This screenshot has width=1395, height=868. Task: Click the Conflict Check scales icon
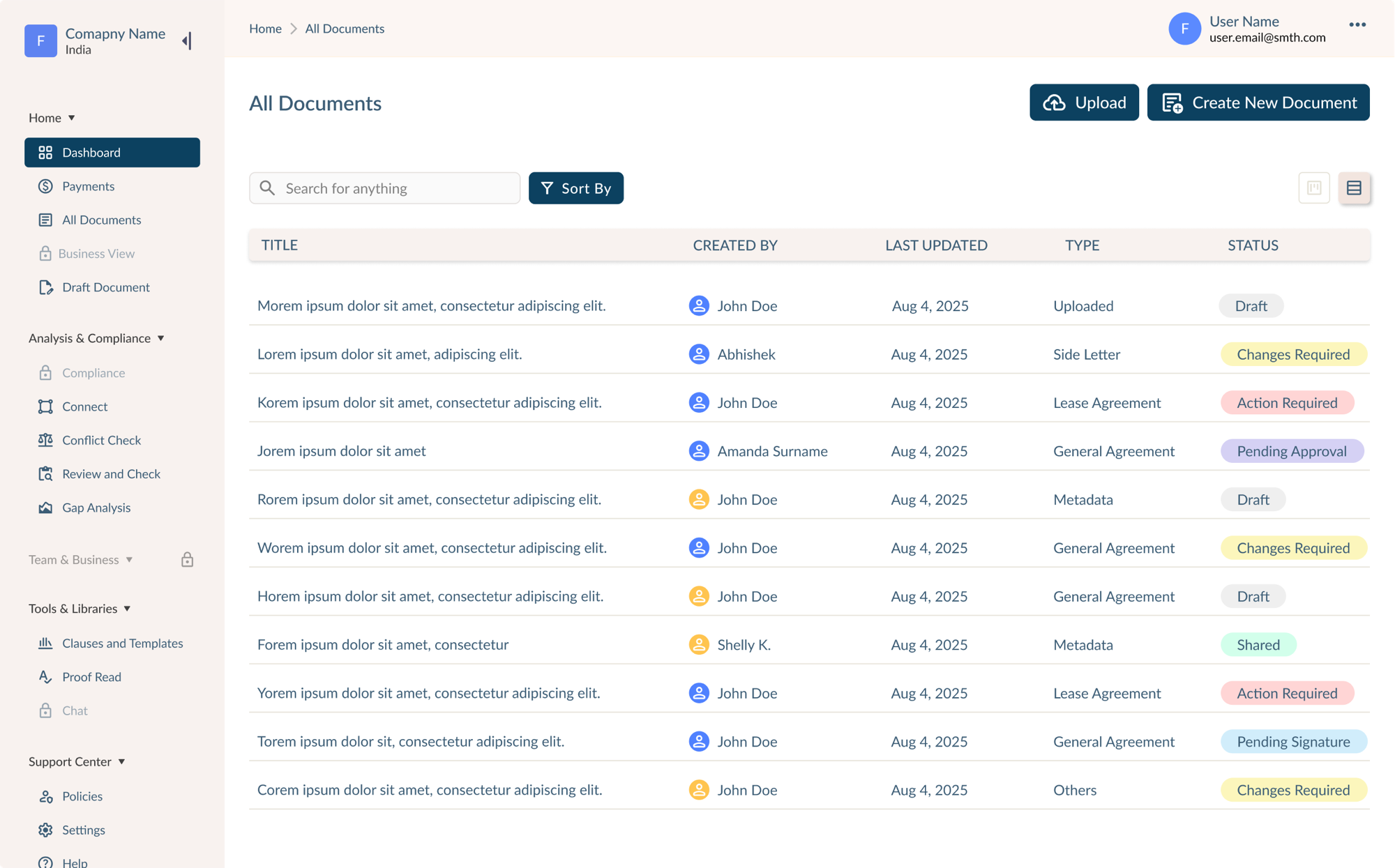(45, 440)
